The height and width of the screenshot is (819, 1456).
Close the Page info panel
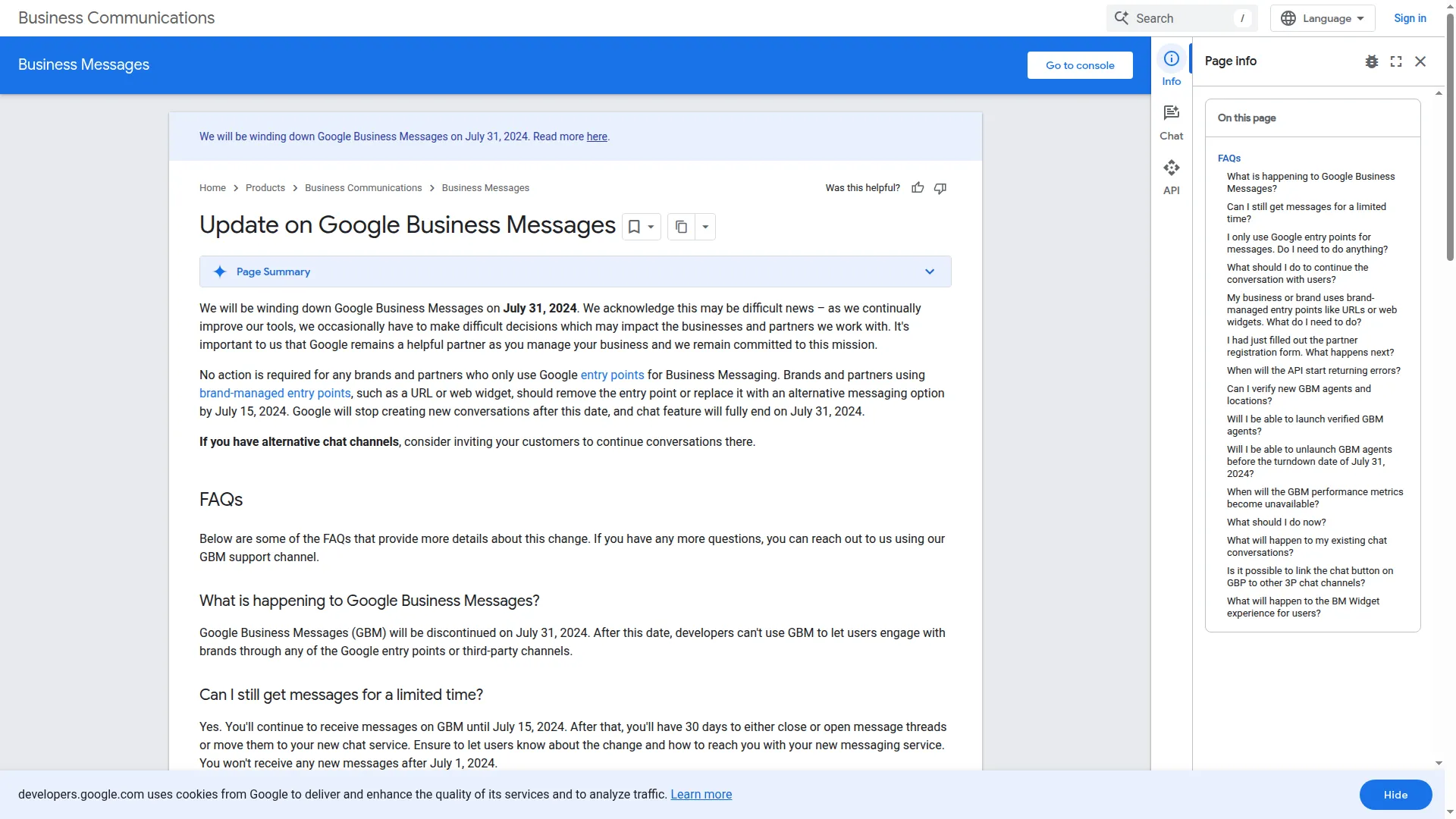(x=1420, y=61)
